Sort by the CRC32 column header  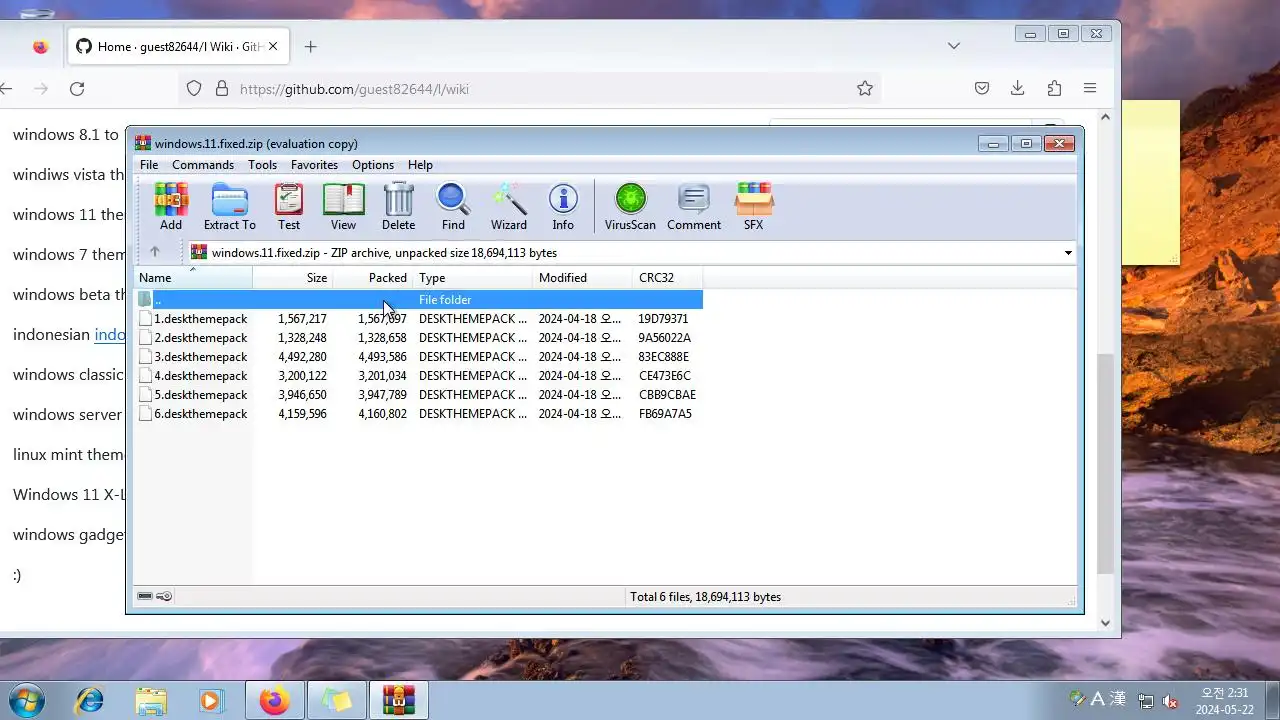(668, 278)
